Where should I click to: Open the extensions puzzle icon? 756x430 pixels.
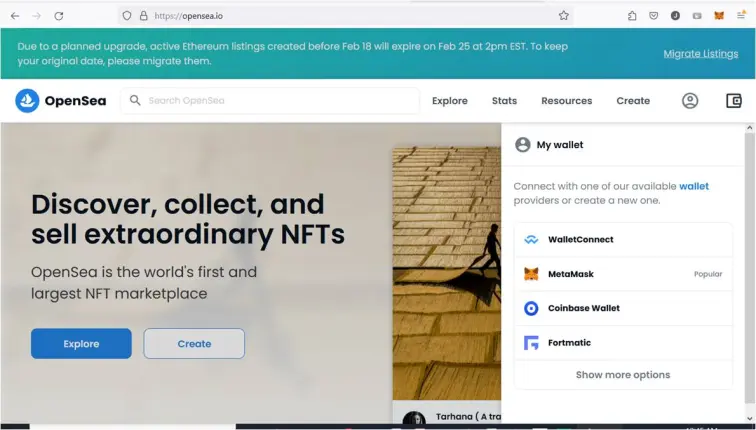632,16
